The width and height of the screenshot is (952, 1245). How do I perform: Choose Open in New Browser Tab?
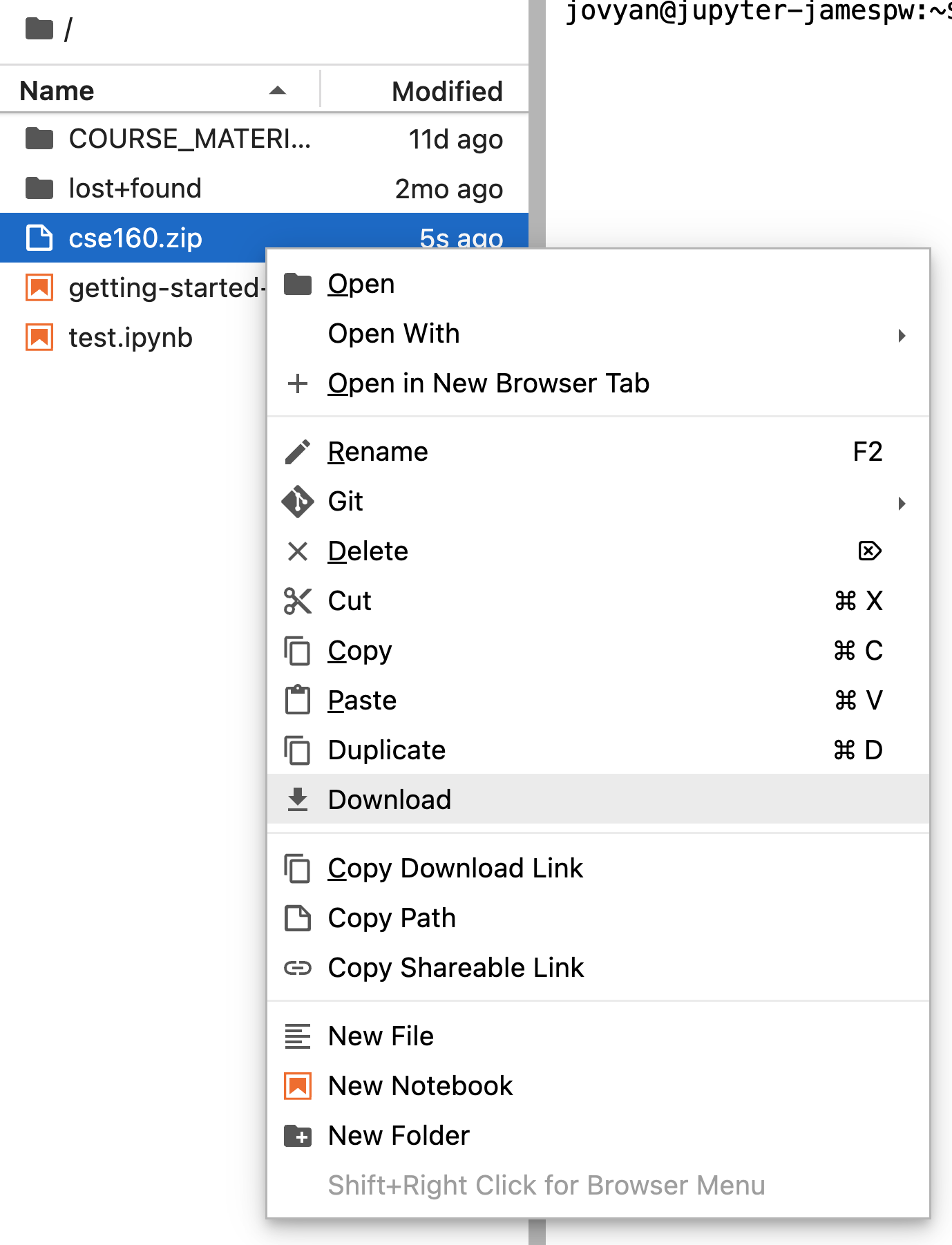[488, 383]
